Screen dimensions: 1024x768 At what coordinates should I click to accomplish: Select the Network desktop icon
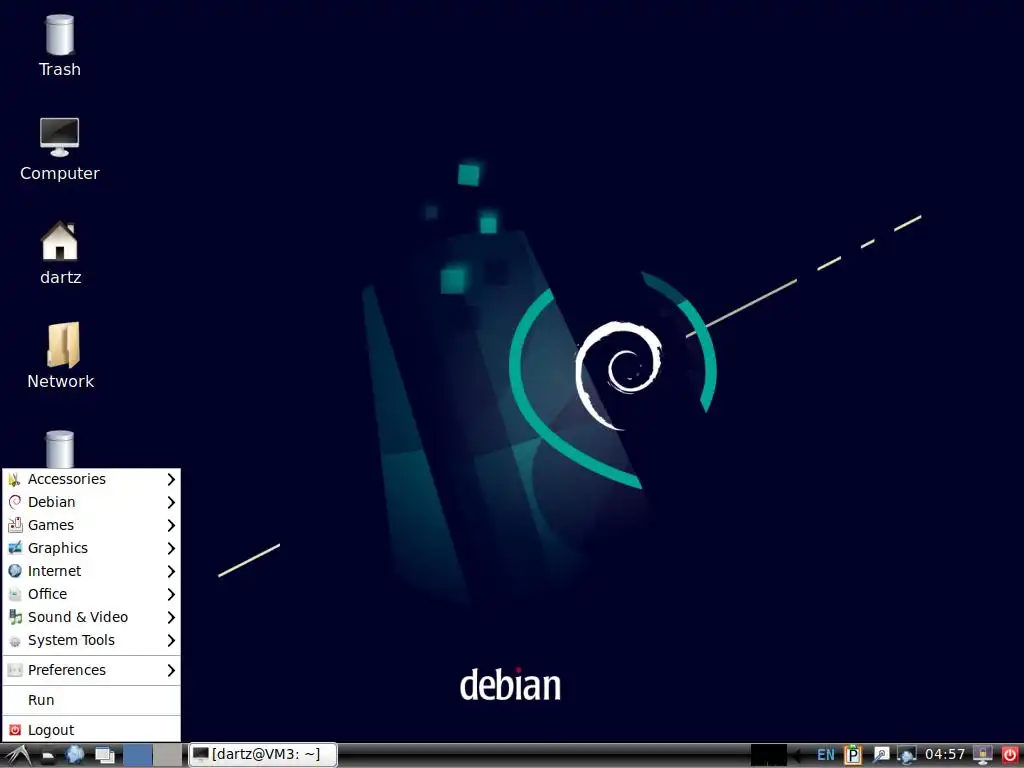(x=61, y=357)
